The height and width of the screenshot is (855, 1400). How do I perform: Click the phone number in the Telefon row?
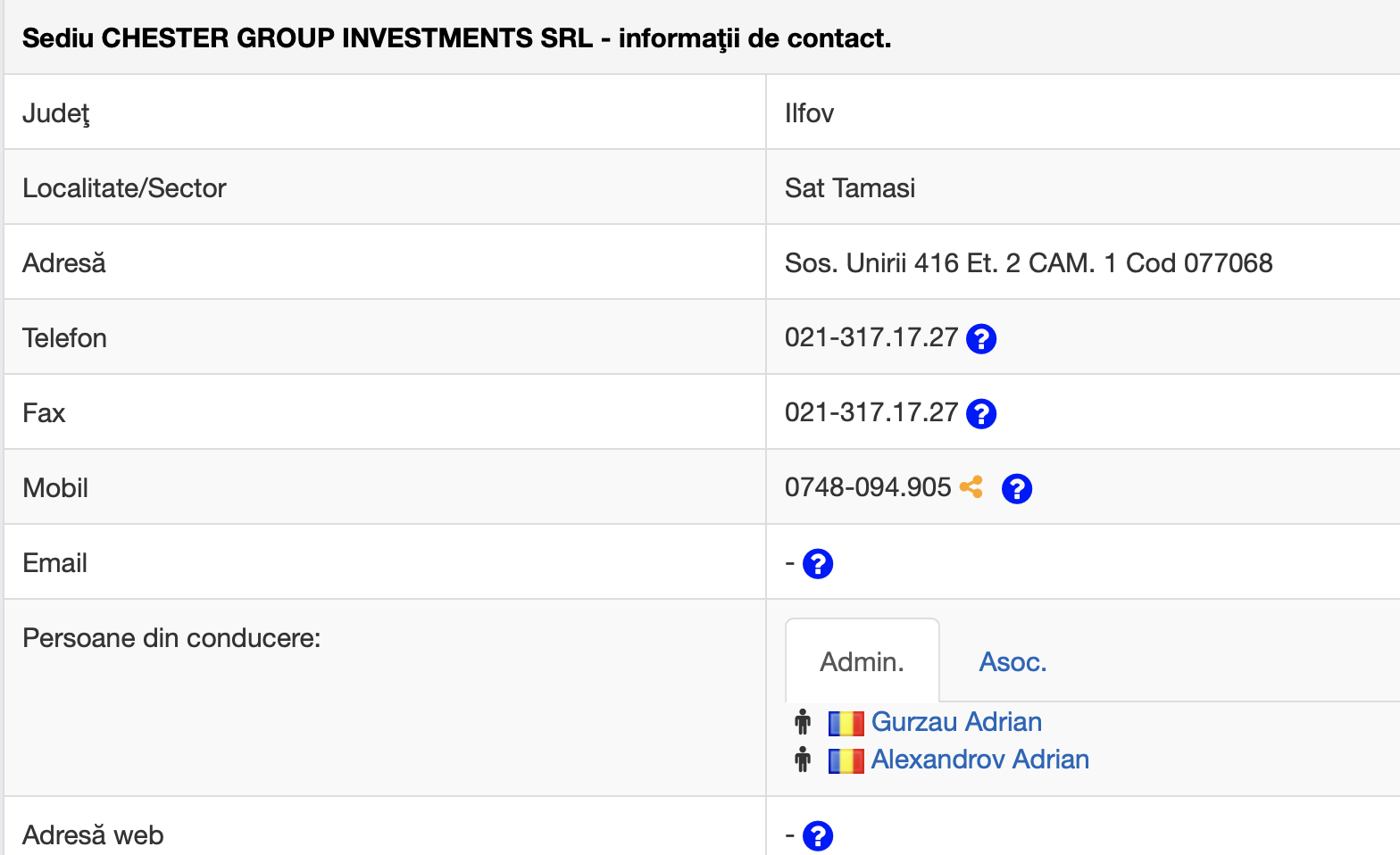pos(871,337)
